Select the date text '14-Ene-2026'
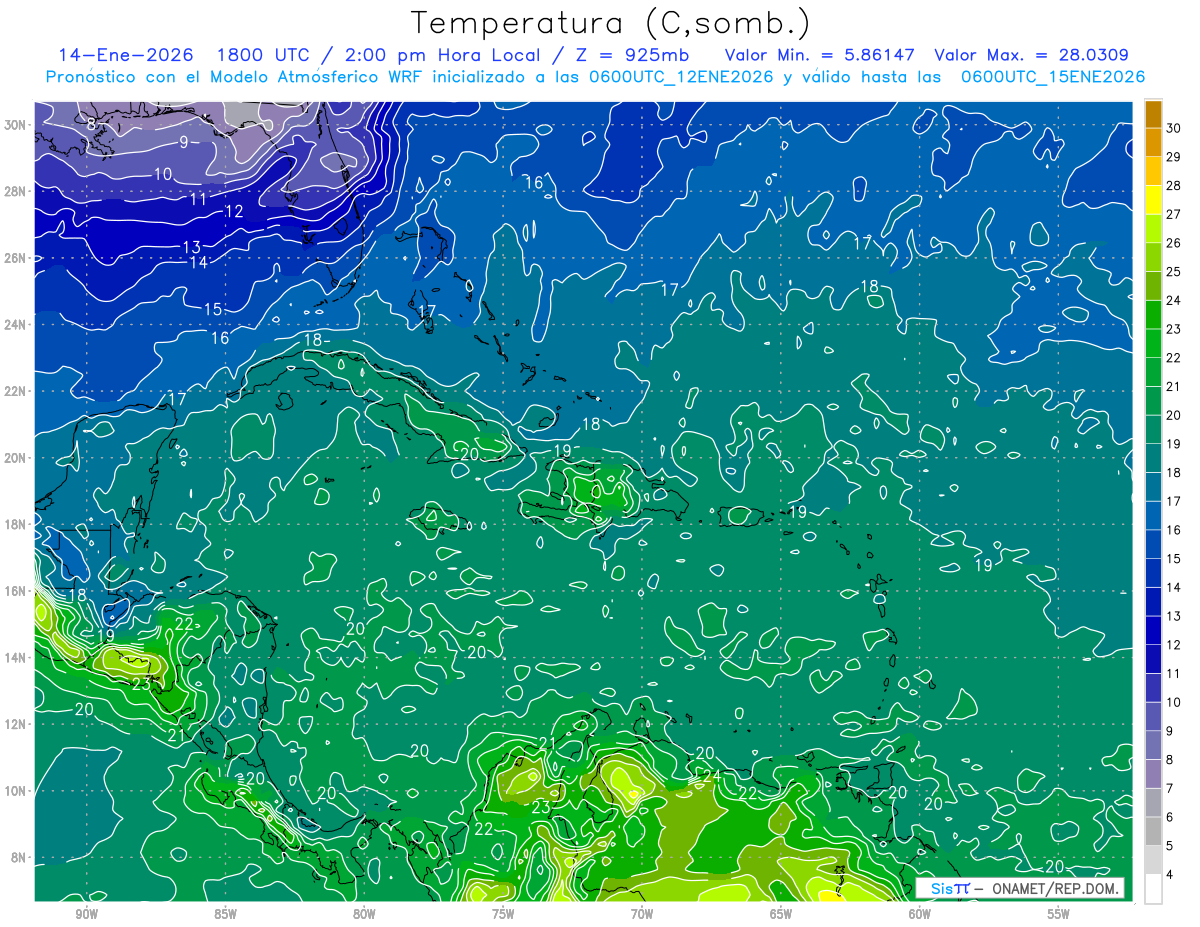This screenshot has height=927, width=1200. (127, 55)
